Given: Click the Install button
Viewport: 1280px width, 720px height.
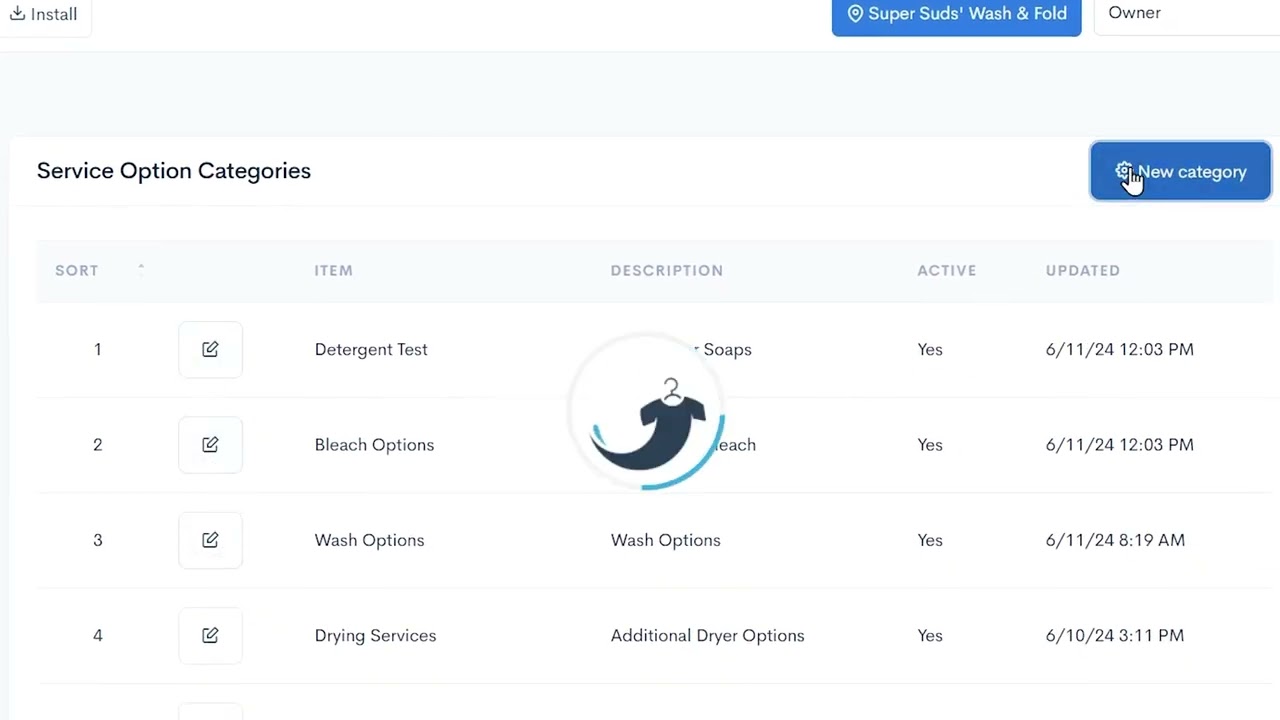Looking at the screenshot, I should (x=44, y=13).
